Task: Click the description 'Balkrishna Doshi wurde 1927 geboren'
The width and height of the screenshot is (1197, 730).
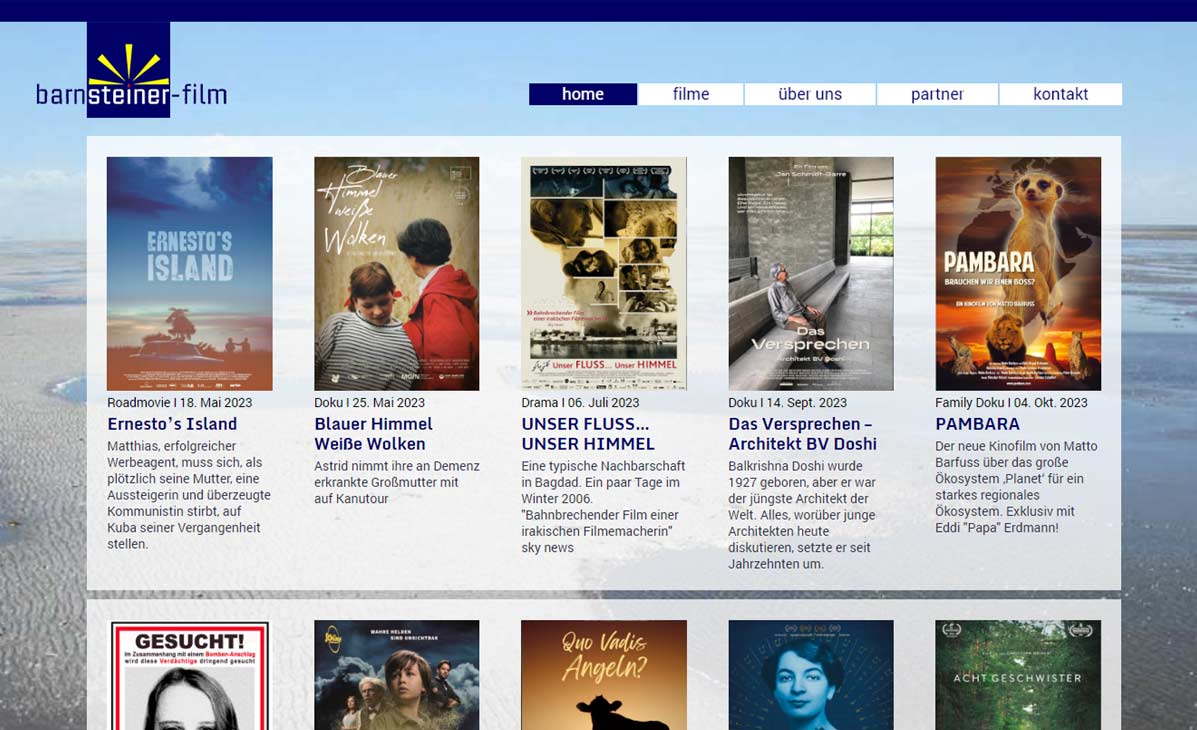Action: [802, 515]
